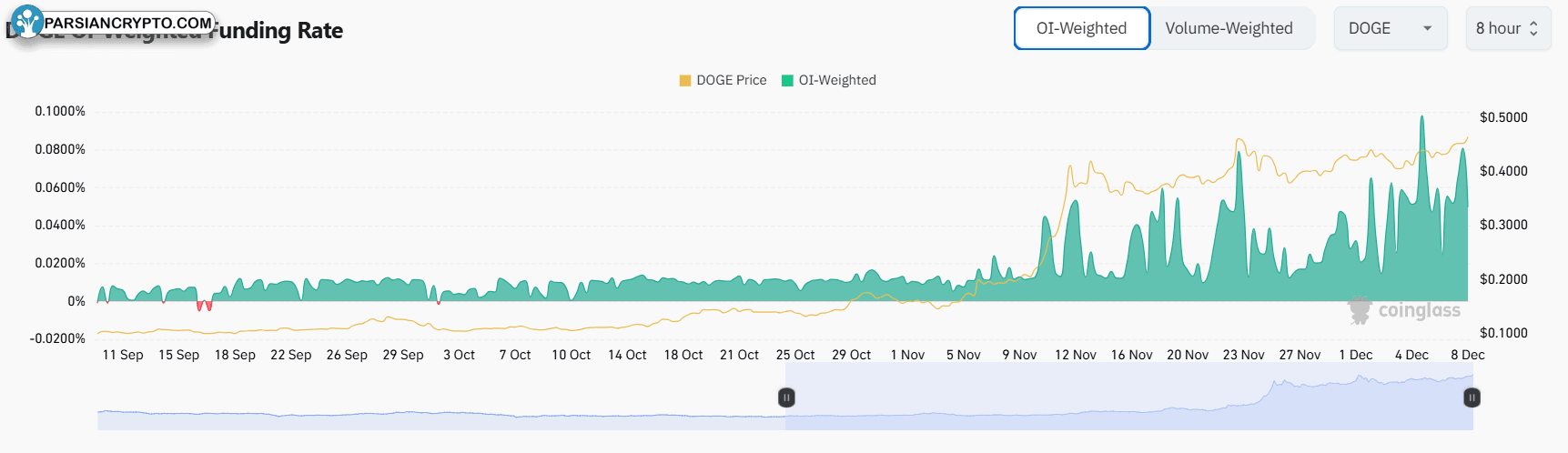Open the DOGE coin dropdown
Screen dimensions: 1568x453
(1390, 28)
